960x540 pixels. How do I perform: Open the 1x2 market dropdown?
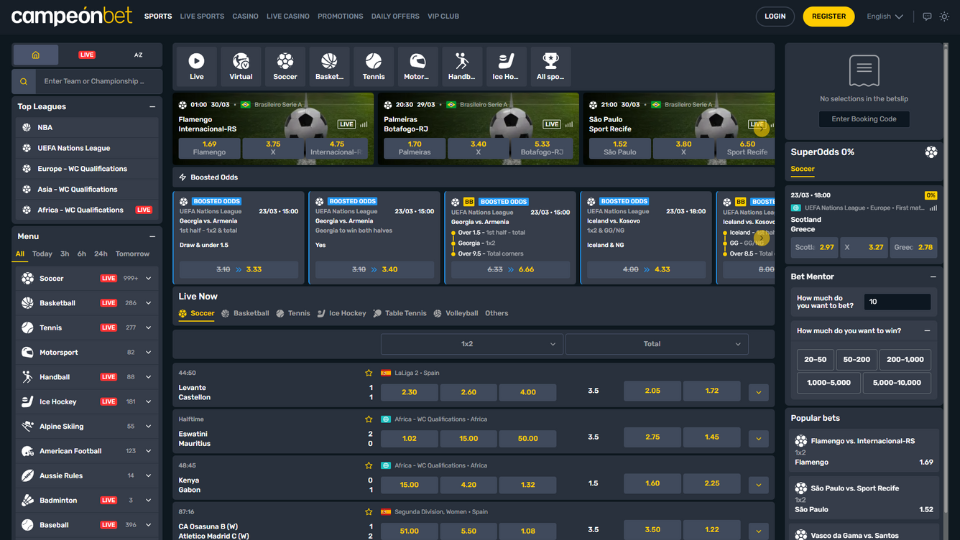471,344
